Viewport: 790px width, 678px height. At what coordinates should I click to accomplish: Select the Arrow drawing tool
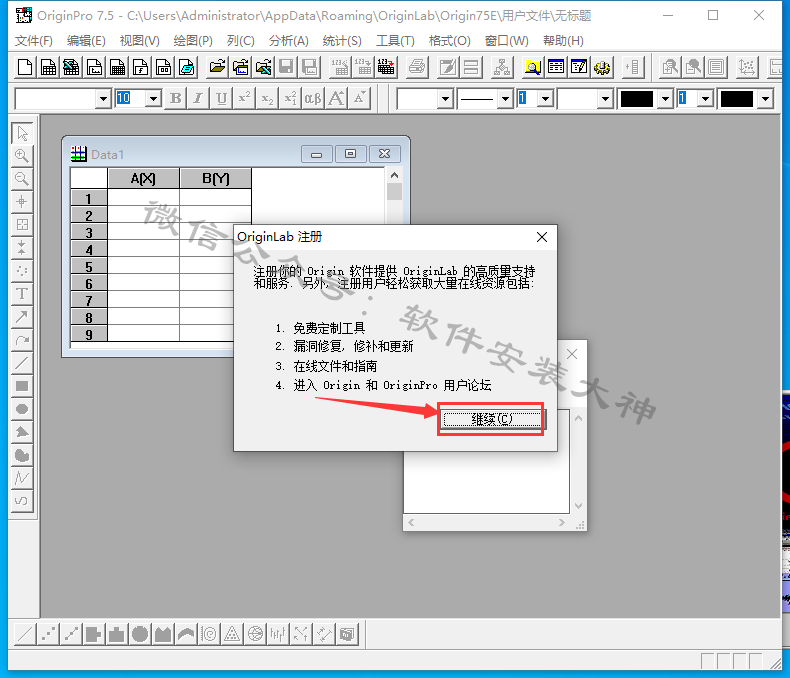point(22,317)
